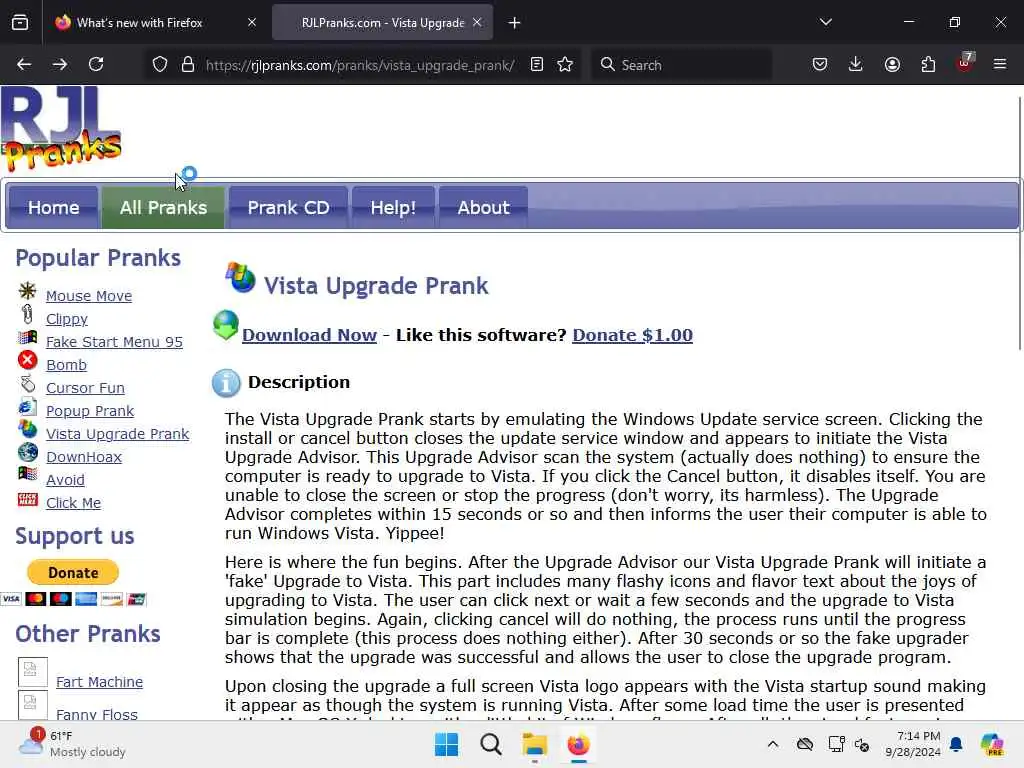
Task: Open Firefox account icon
Action: coord(892,64)
